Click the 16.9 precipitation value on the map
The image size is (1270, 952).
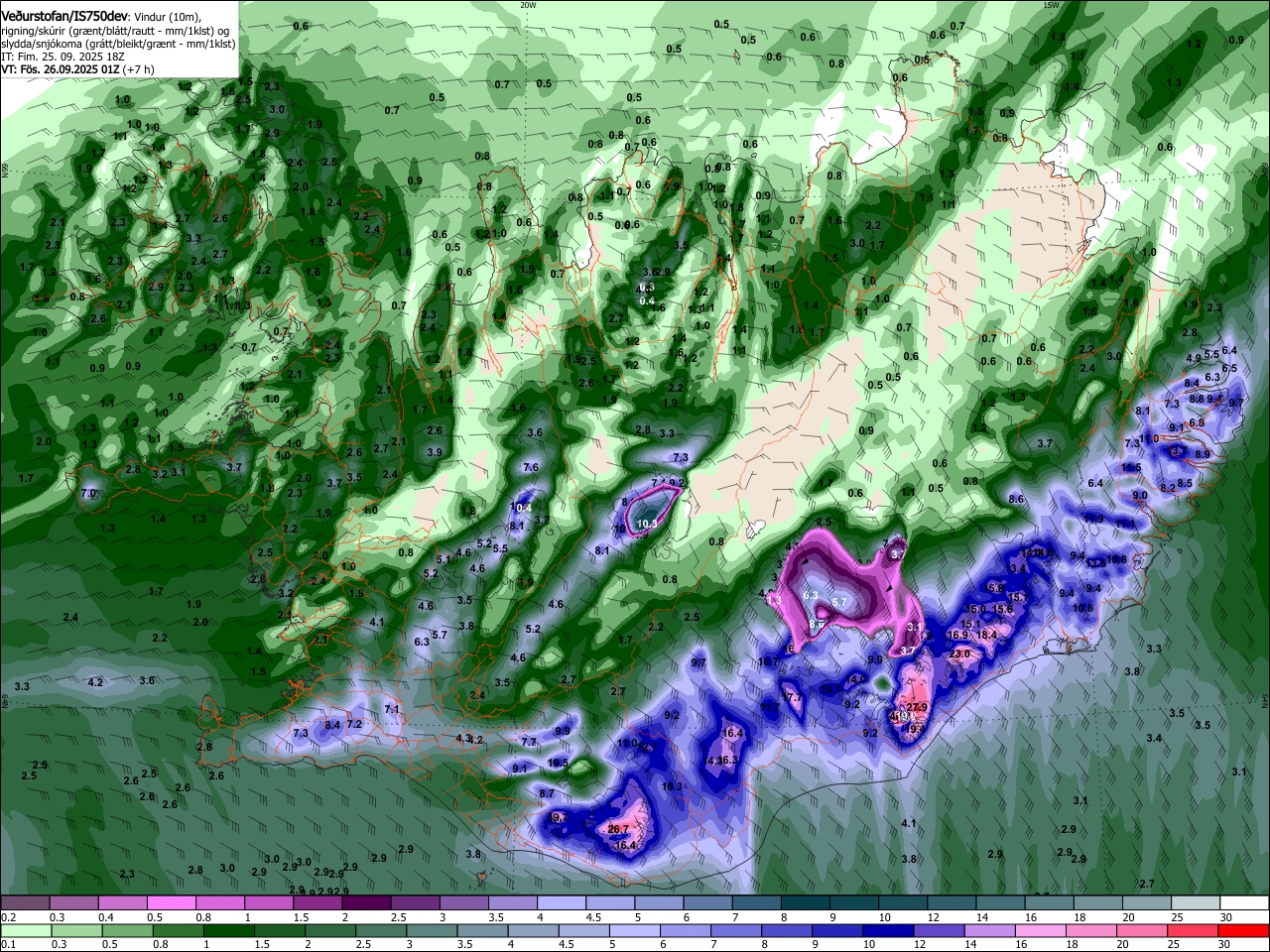coord(957,635)
